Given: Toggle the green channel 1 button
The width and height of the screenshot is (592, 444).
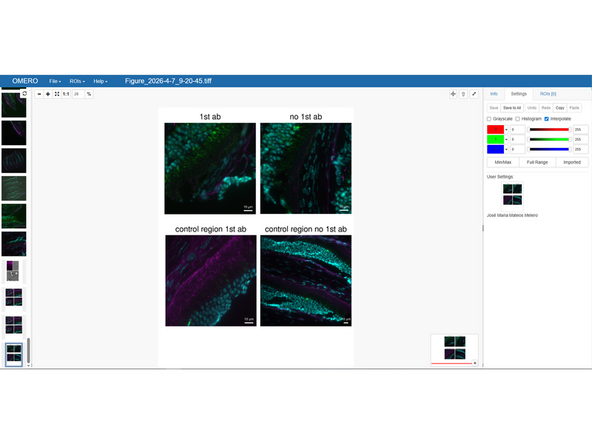Looking at the screenshot, I should point(495,139).
